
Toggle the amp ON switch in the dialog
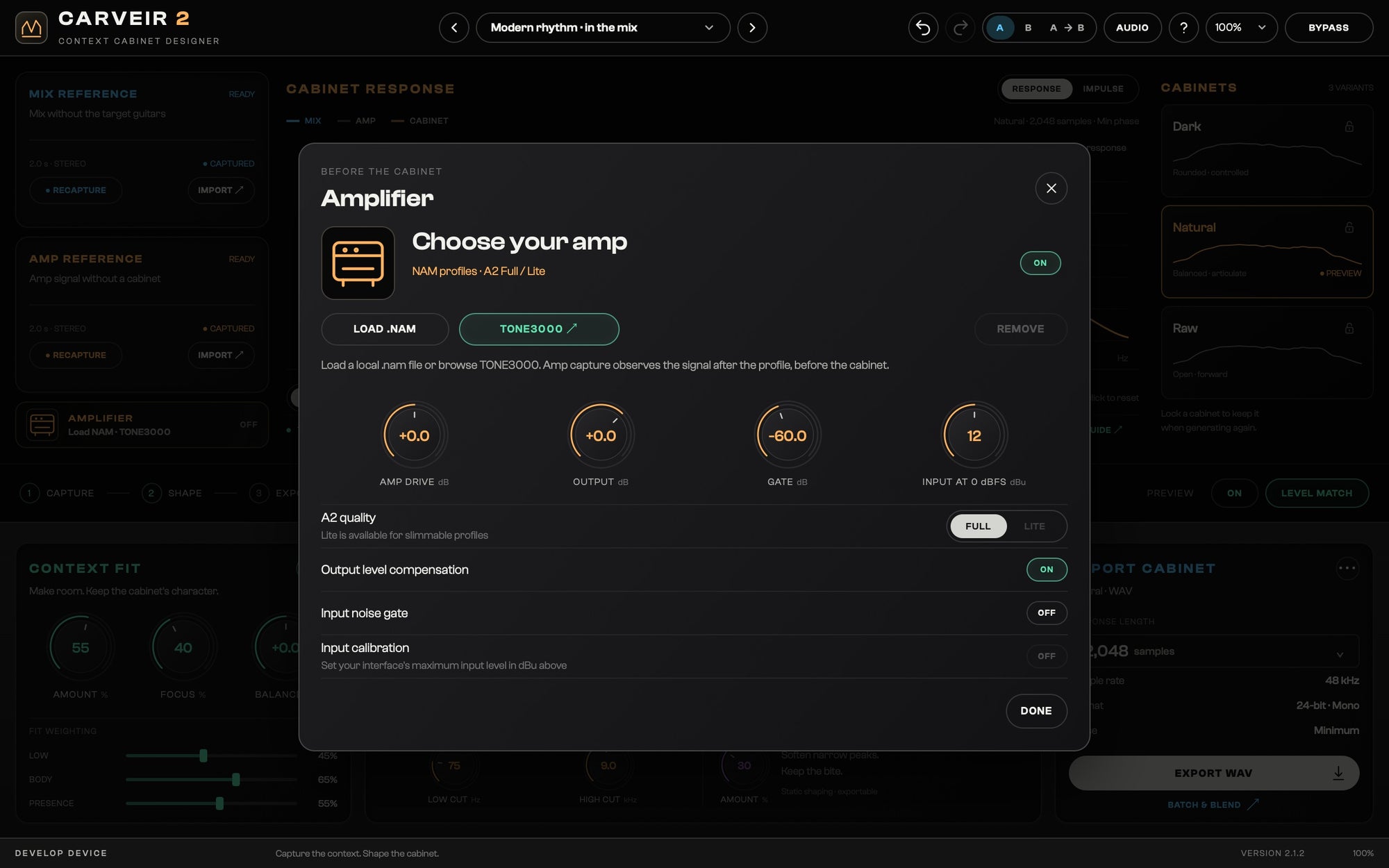pyautogui.click(x=1040, y=263)
